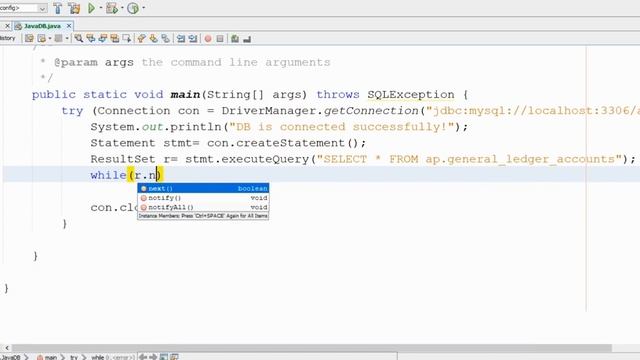
Task: Click the Comment icon in editor toolbar
Action: point(235,39)
